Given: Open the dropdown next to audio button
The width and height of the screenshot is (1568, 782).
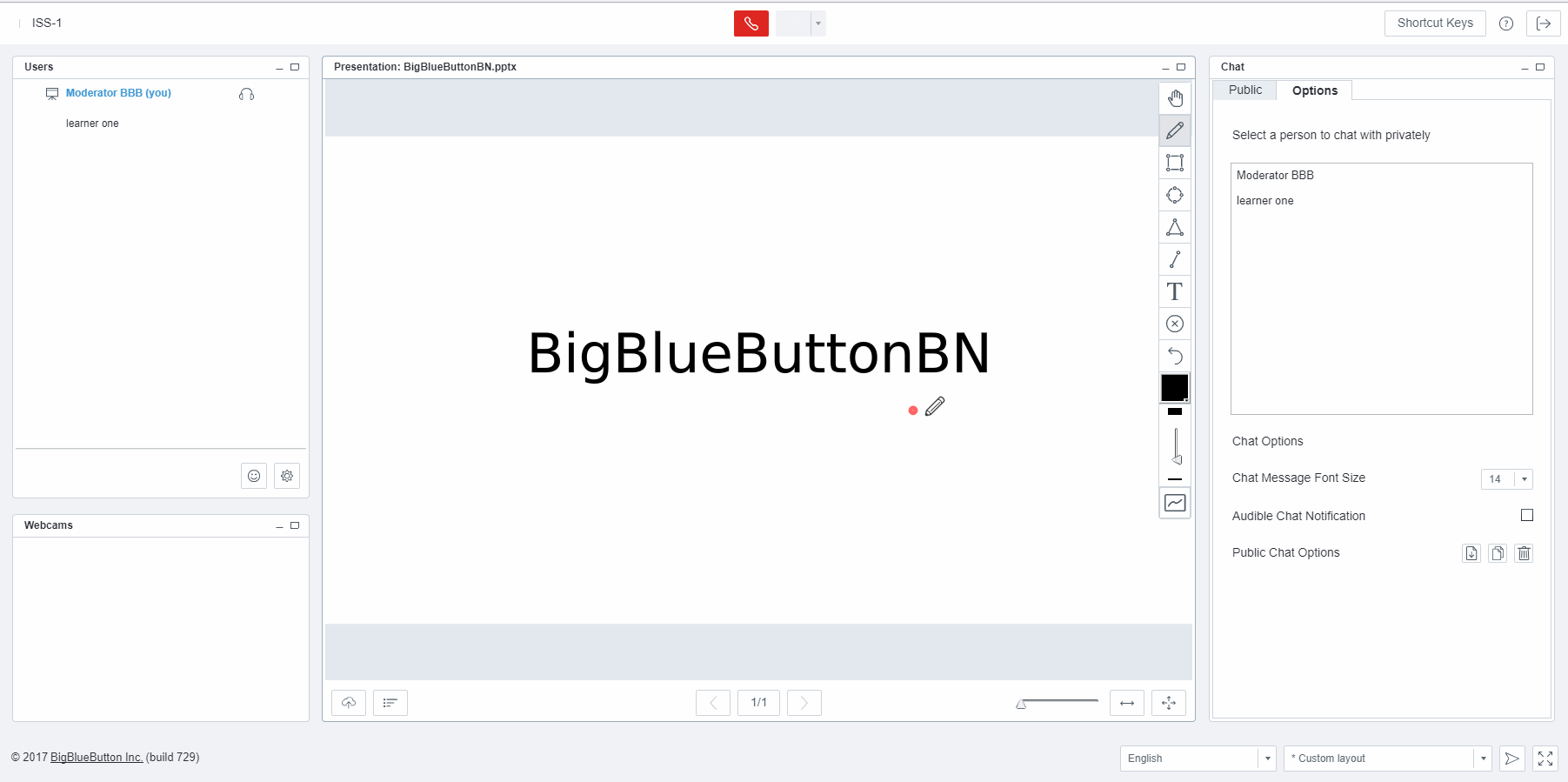Looking at the screenshot, I should (818, 23).
